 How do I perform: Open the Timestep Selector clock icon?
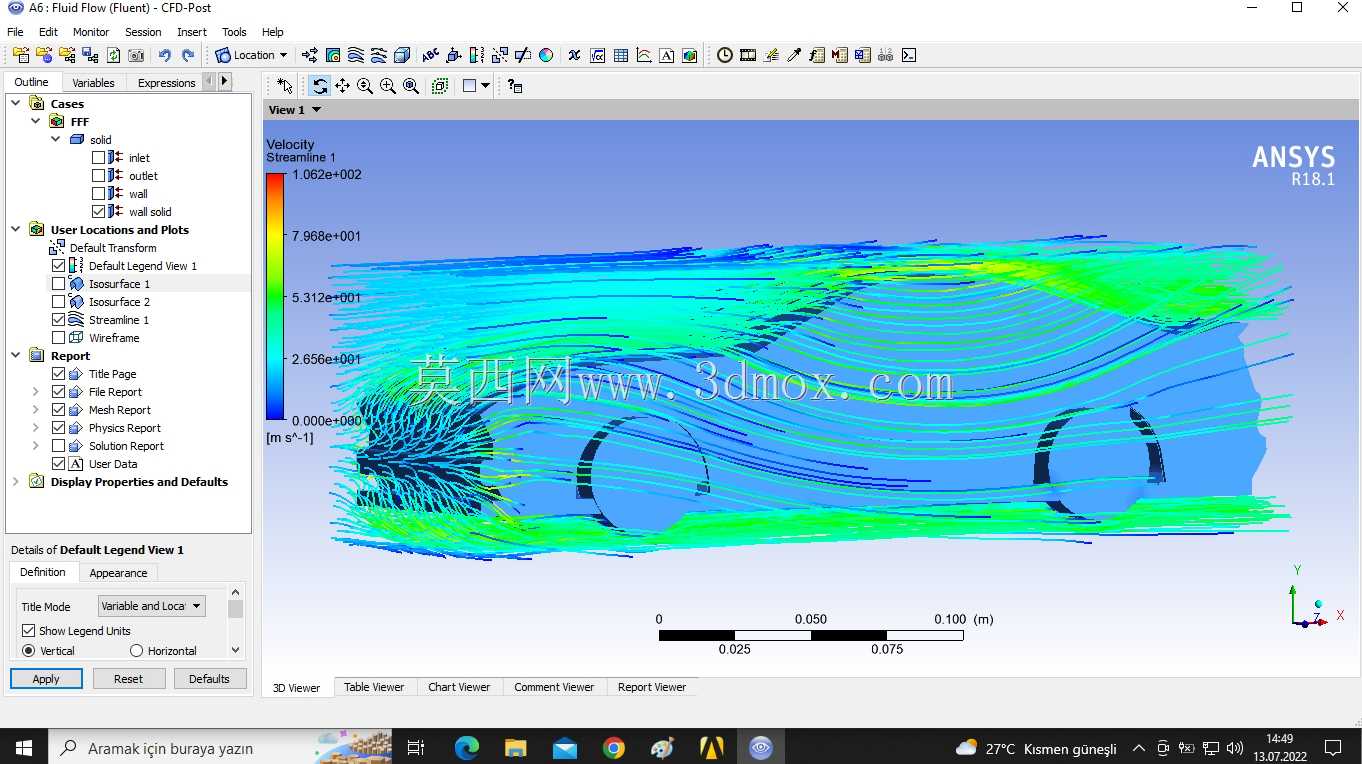(x=725, y=55)
